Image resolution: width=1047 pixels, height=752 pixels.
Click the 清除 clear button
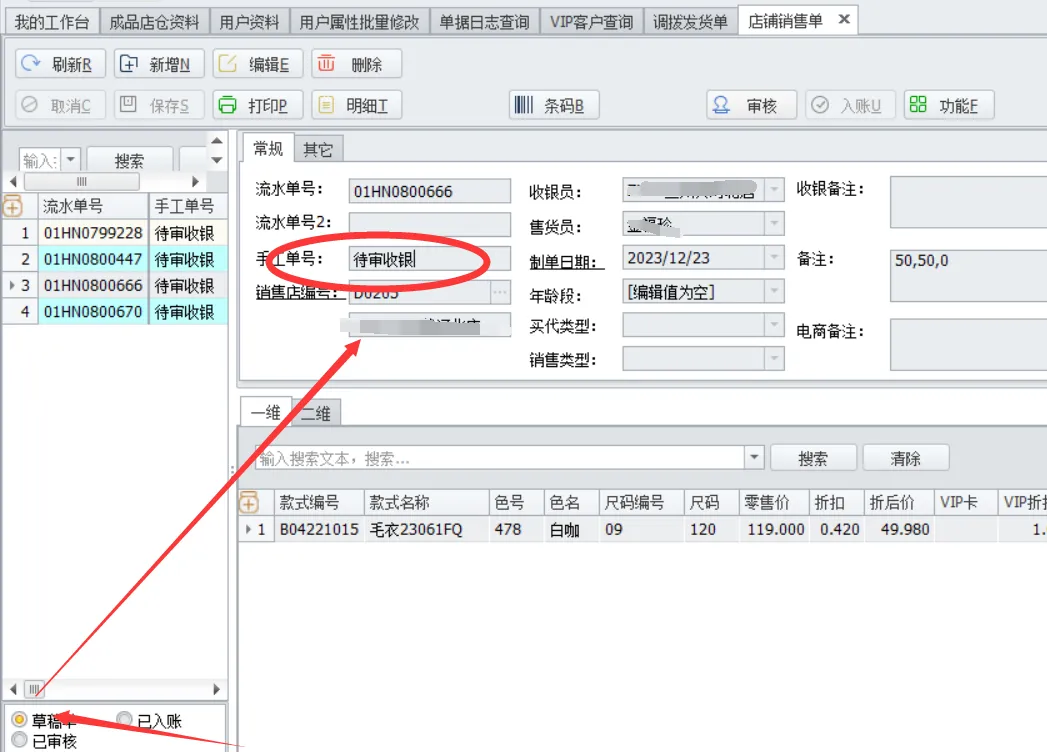[x=905, y=458]
